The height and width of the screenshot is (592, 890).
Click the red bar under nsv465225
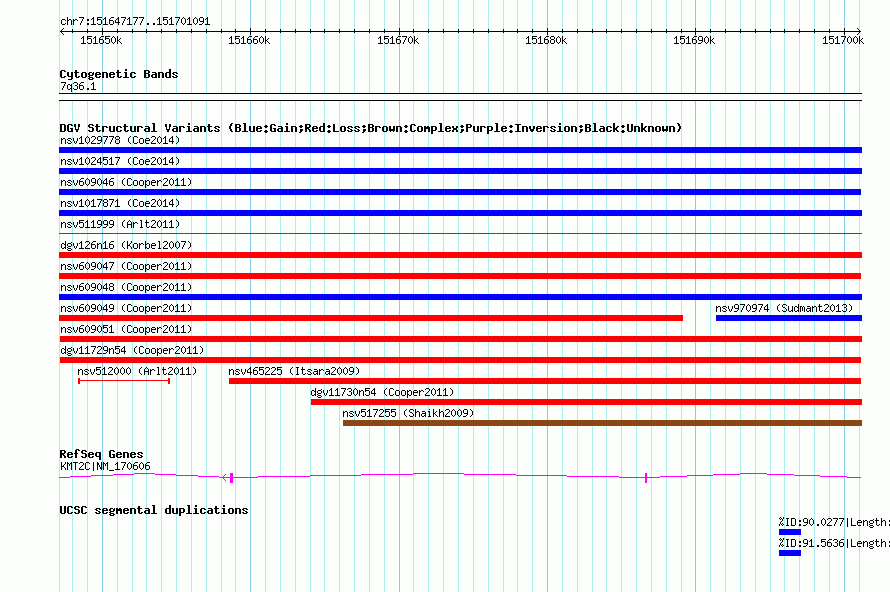tap(545, 381)
